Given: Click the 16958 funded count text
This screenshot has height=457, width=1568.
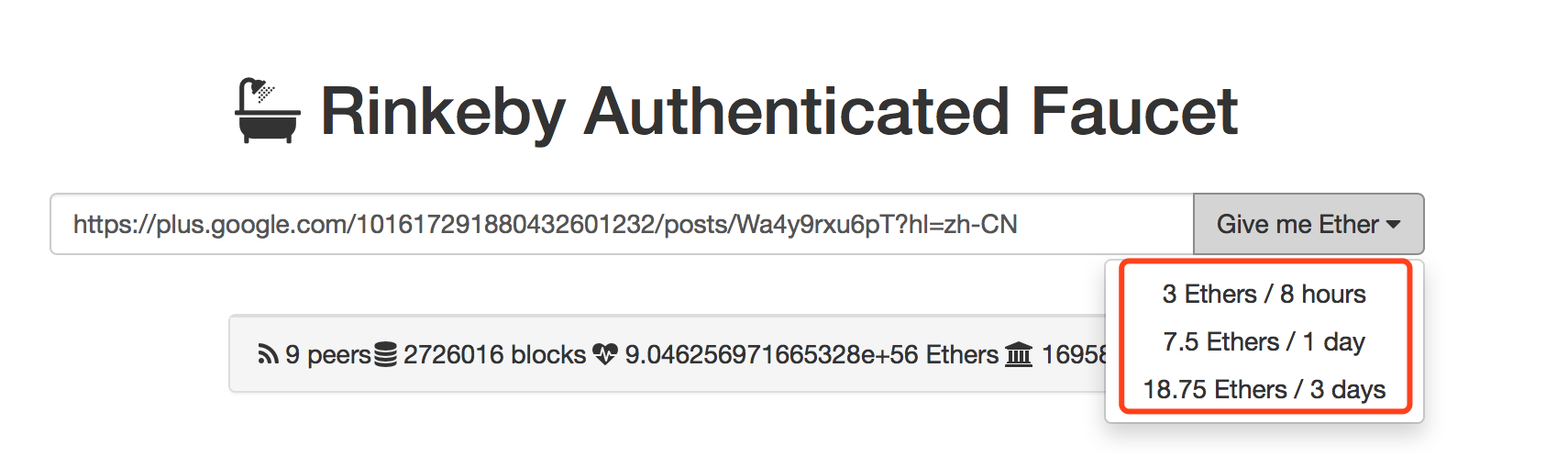Looking at the screenshot, I should pos(1074,354).
